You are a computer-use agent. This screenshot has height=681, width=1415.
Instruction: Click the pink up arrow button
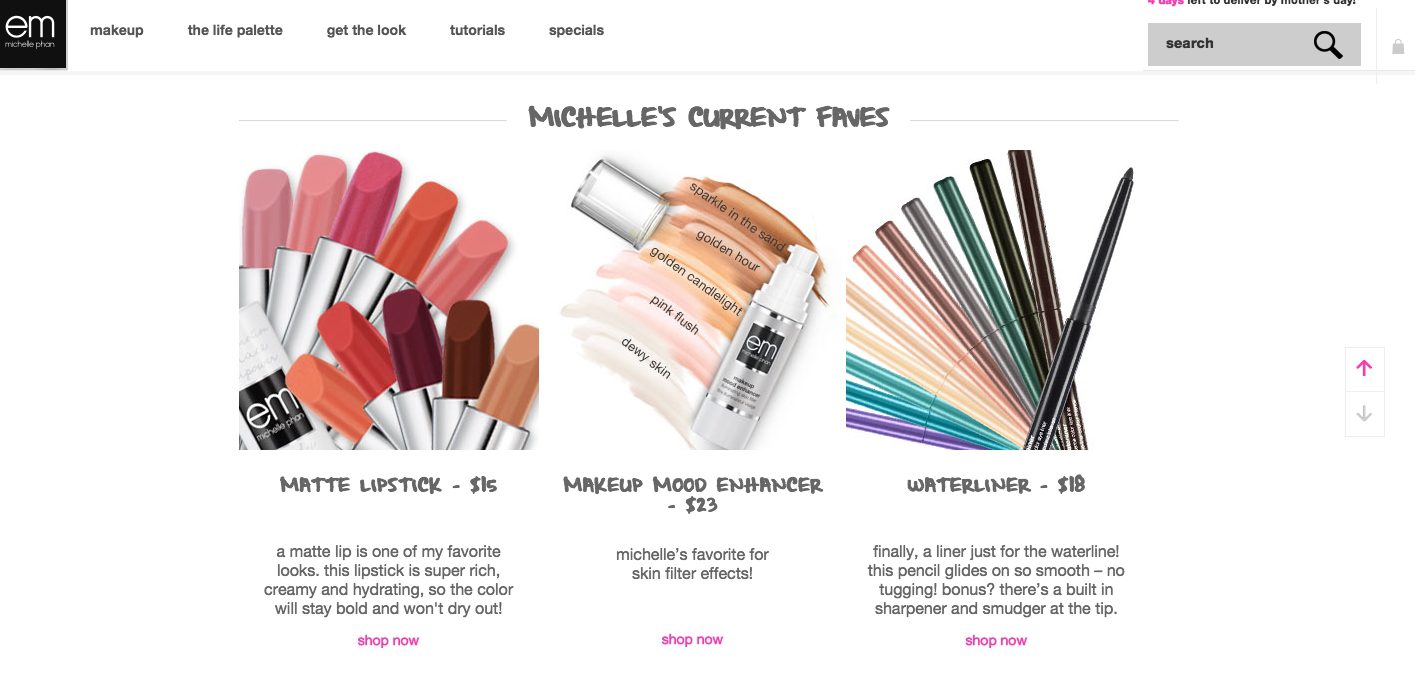click(1364, 368)
